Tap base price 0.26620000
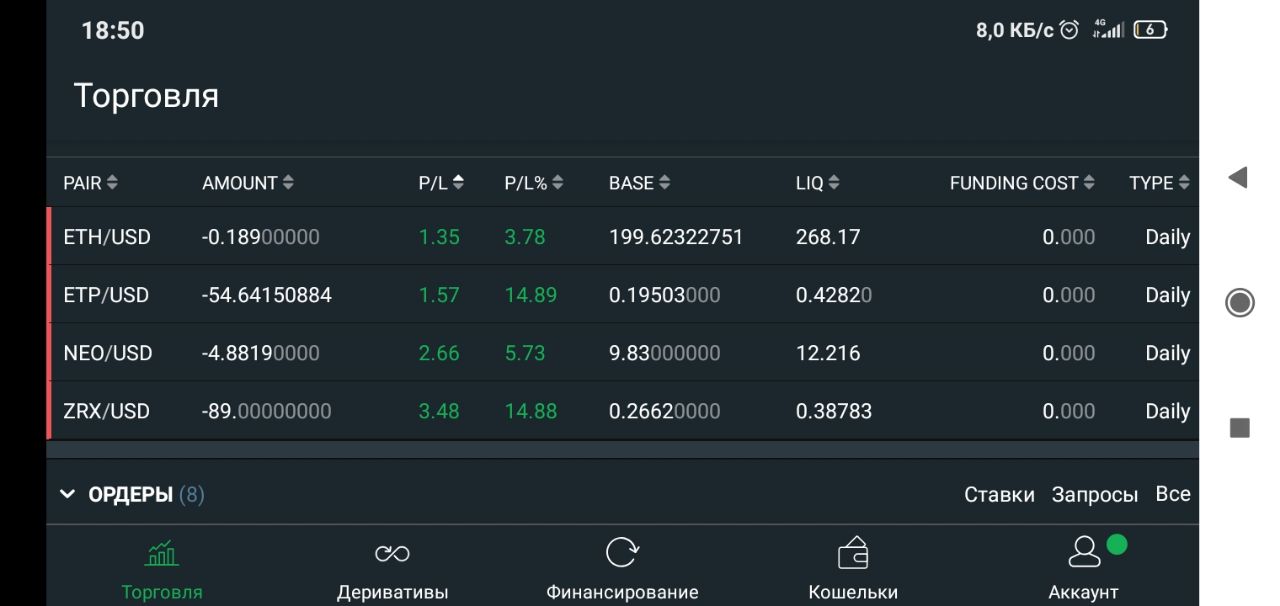This screenshot has height=606, width=1280. 664,411
